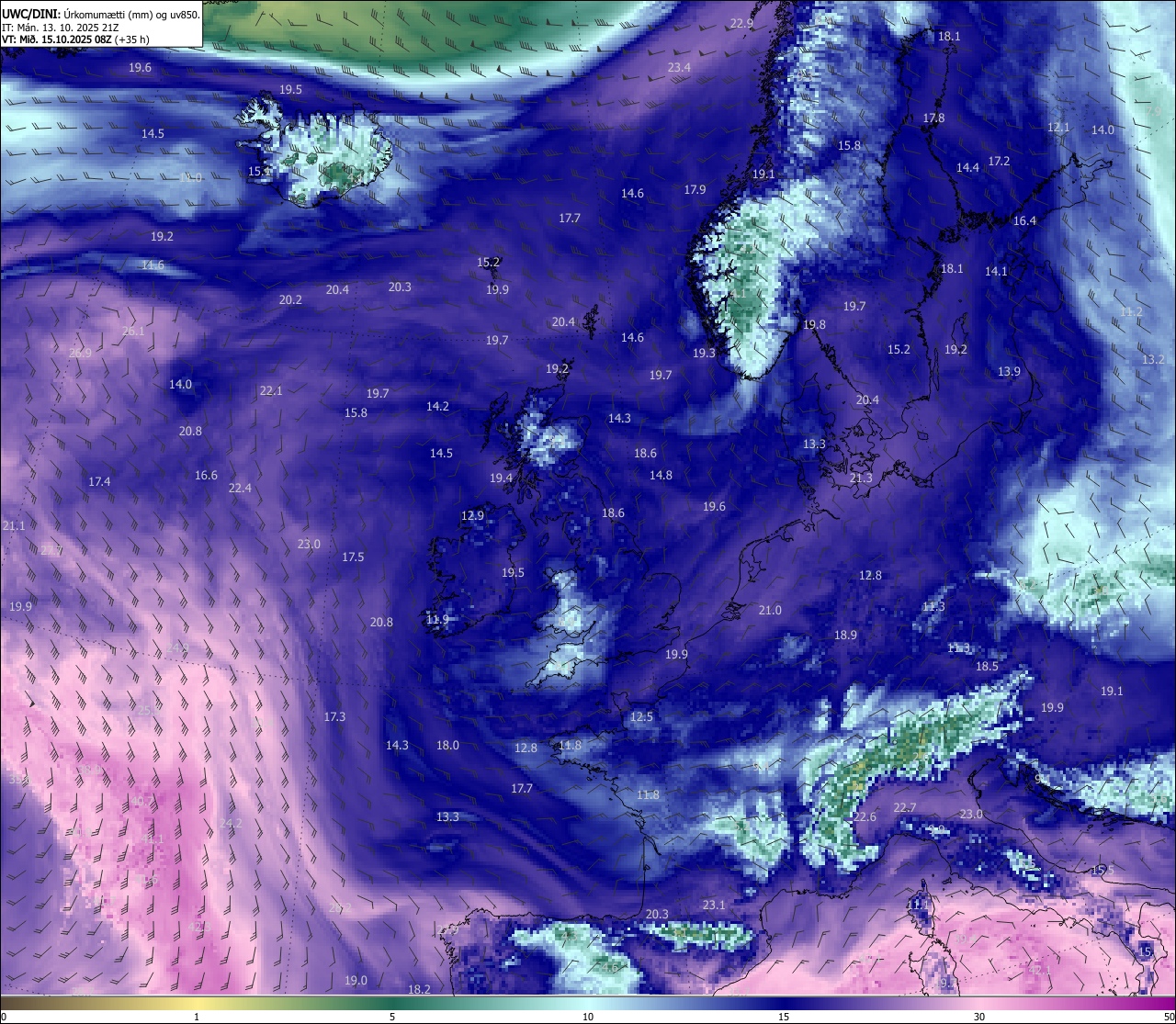Click the colour scale's 5 tick label
This screenshot has height=1024, width=1176.
[392, 1017]
